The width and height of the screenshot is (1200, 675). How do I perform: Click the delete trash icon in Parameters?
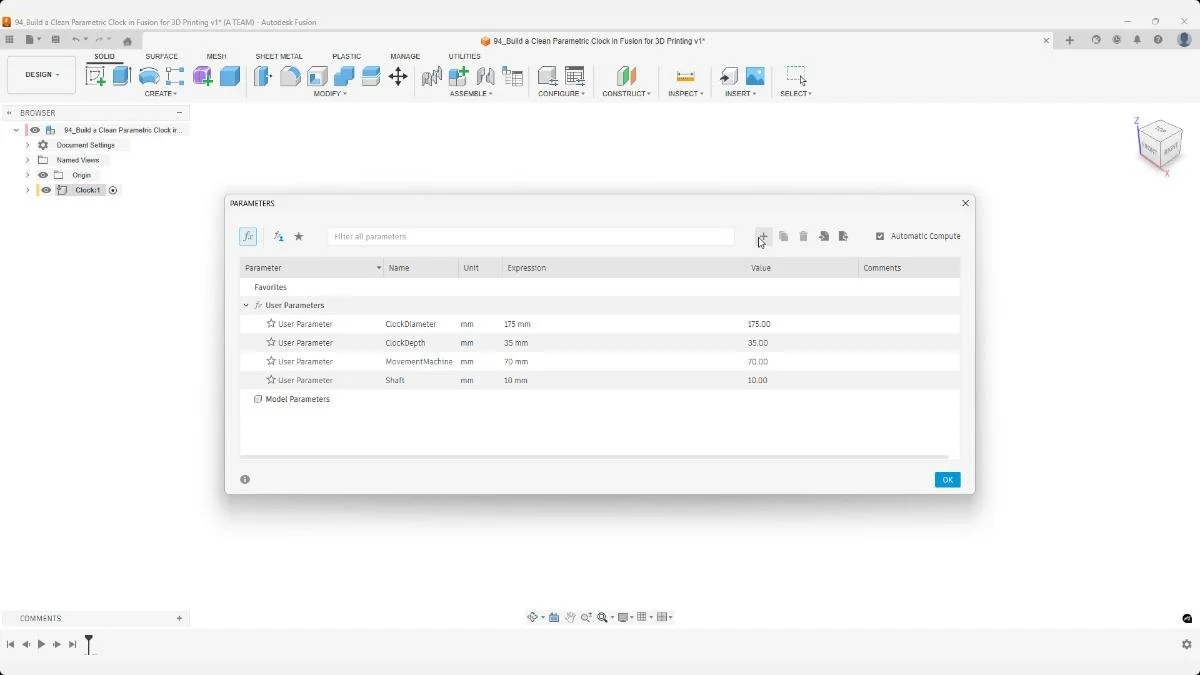click(x=803, y=236)
